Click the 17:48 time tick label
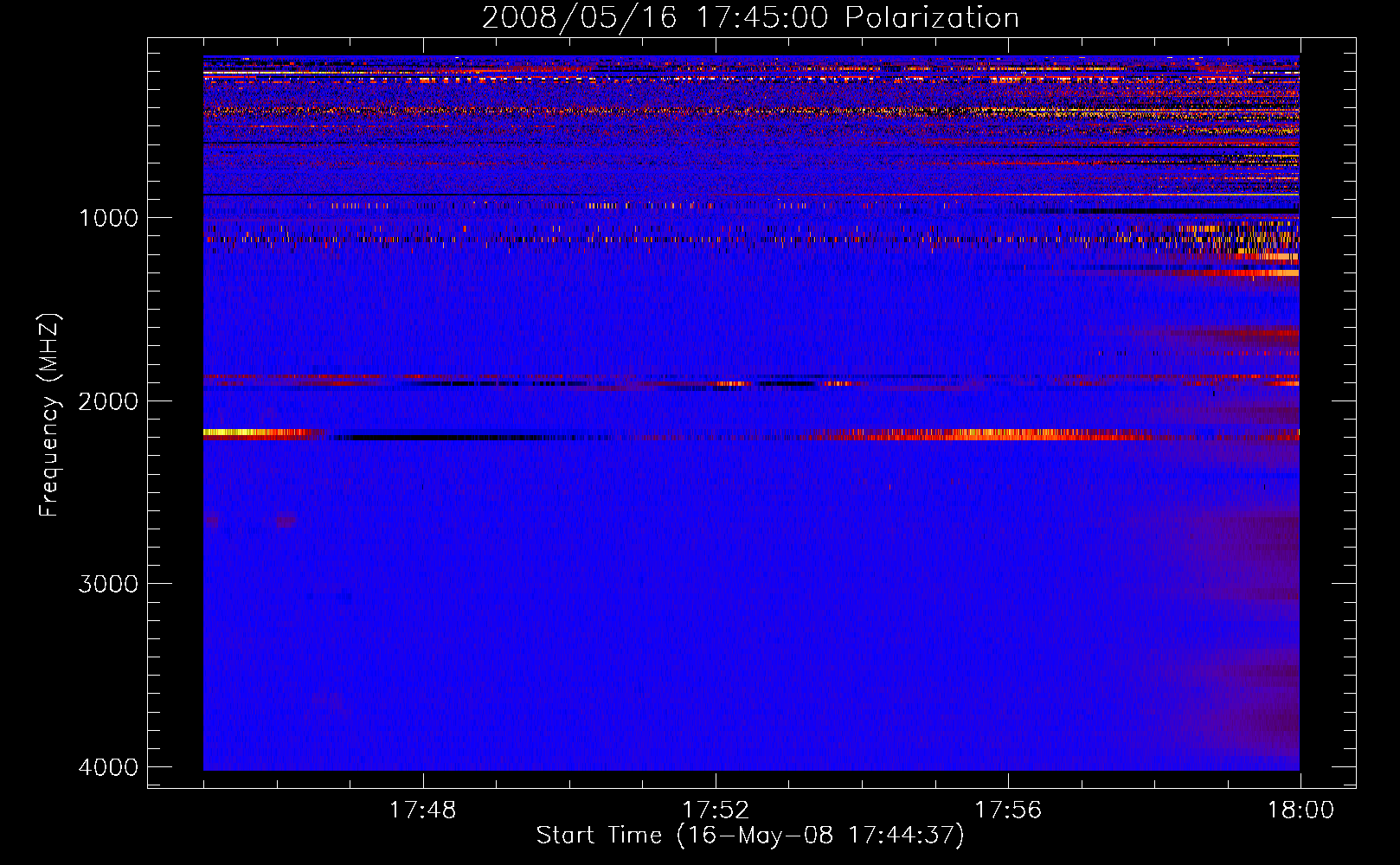 tap(422, 811)
